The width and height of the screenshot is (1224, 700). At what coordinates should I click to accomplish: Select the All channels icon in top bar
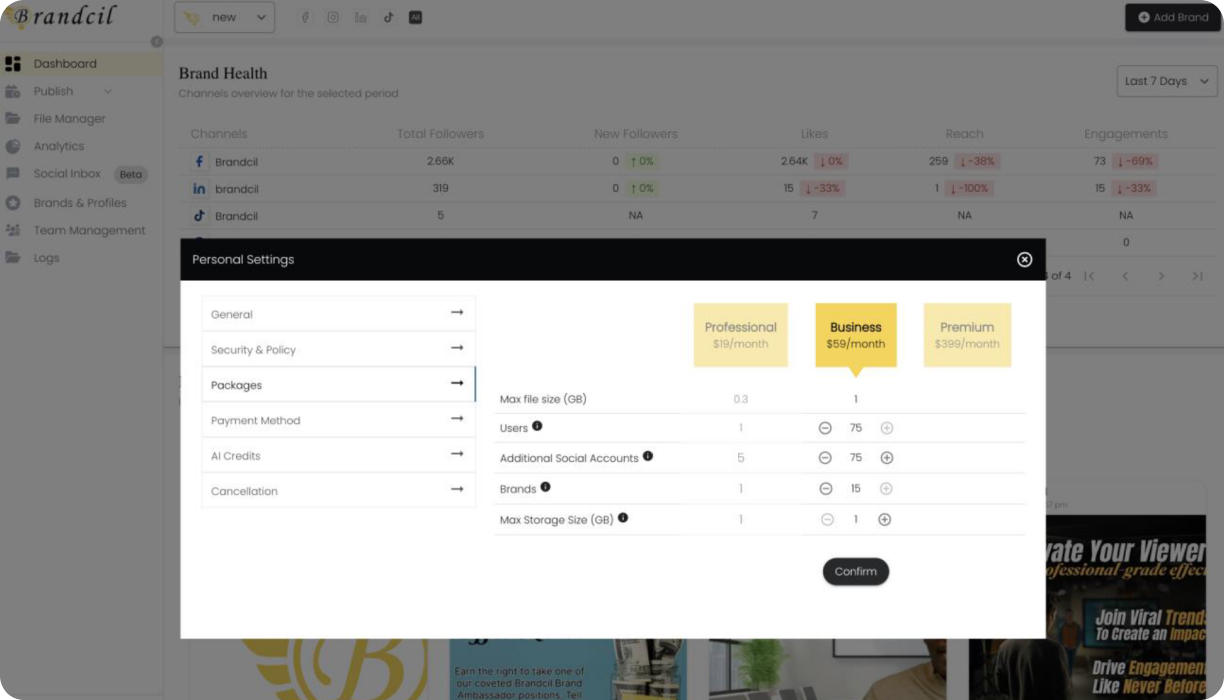point(415,17)
